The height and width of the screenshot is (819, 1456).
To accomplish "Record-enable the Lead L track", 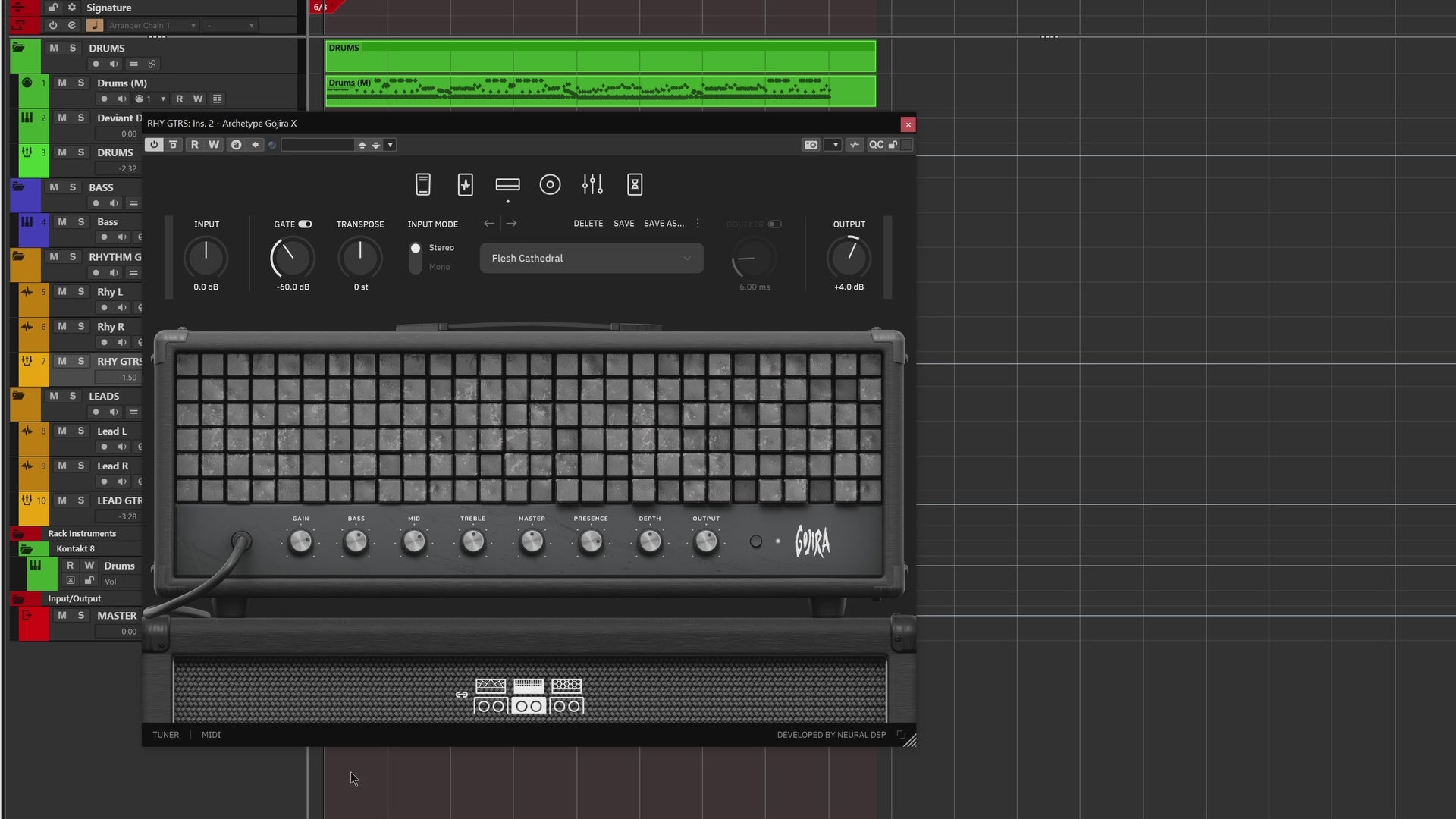I will pos(105,447).
